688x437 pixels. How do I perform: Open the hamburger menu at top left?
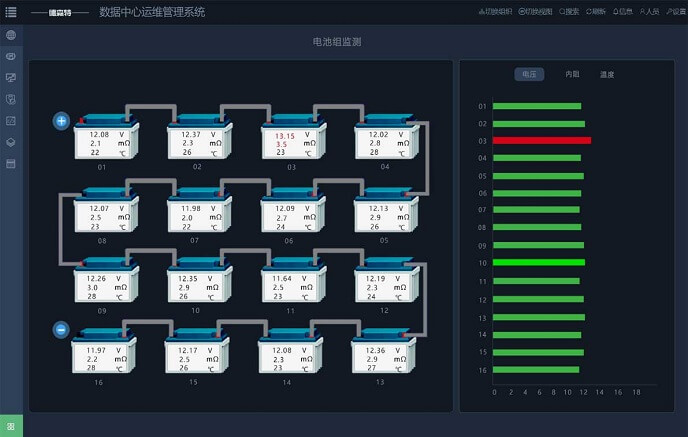click(x=11, y=12)
